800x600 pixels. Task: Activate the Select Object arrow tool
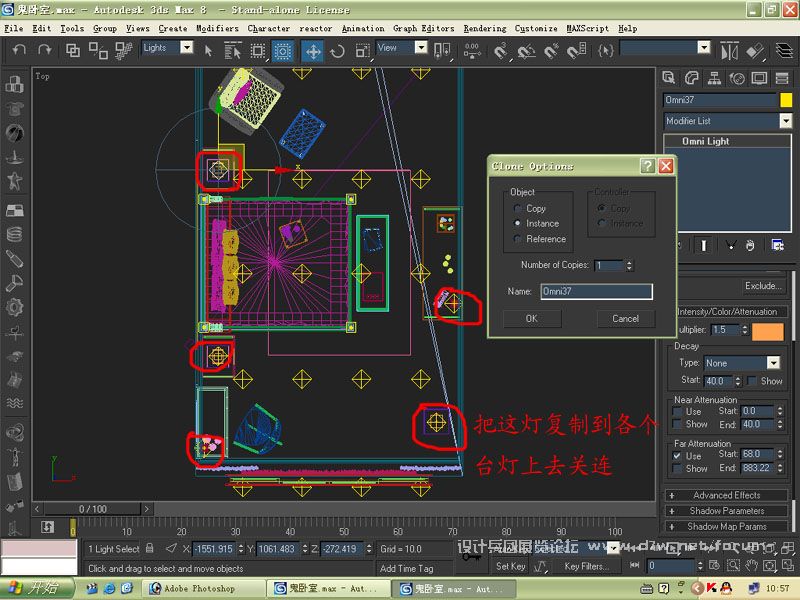[x=208, y=51]
